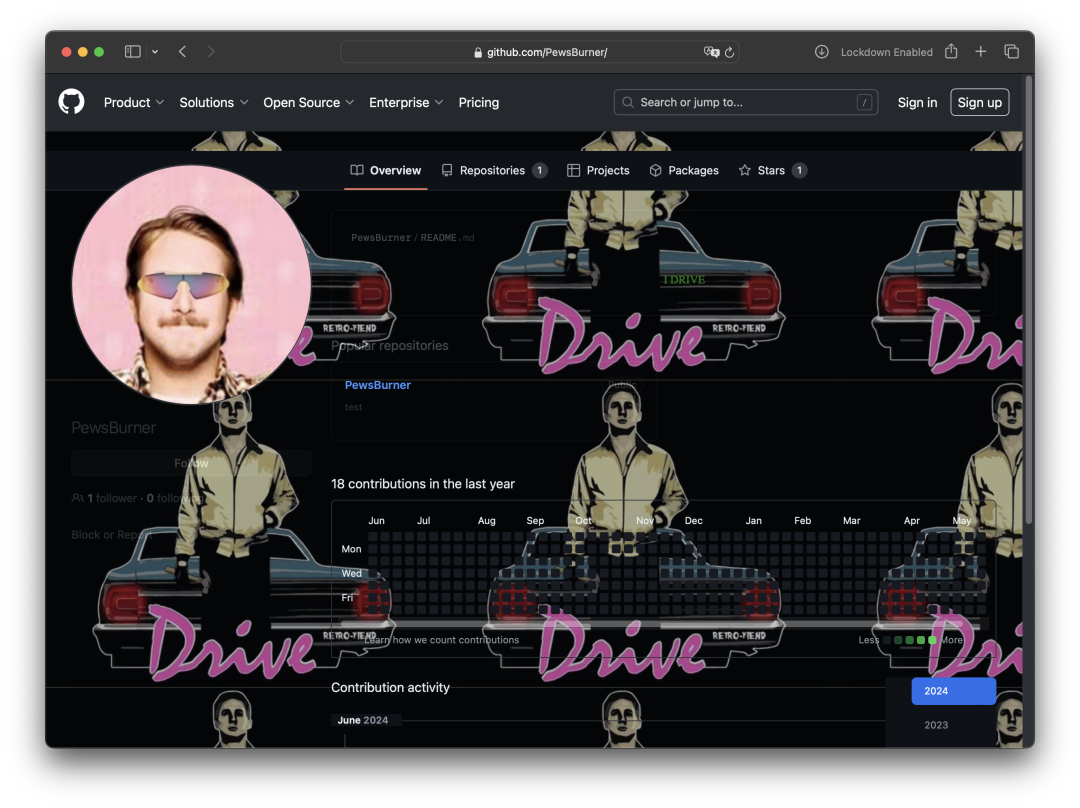1080x808 pixels.
Task: Click the Sign up button
Action: (x=979, y=102)
